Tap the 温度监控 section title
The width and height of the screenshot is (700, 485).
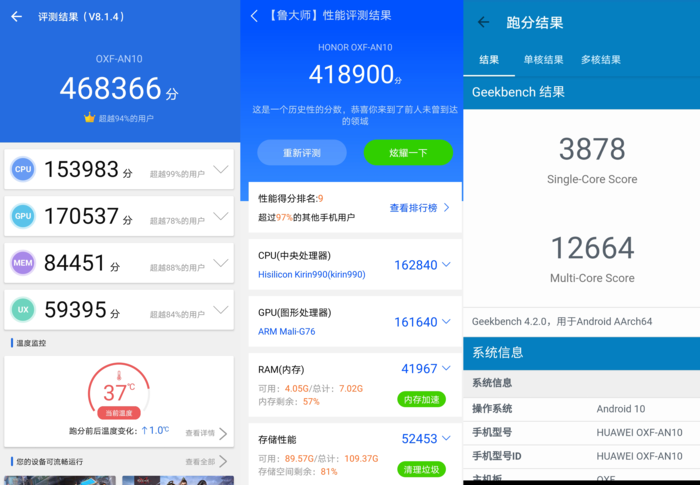point(31,343)
